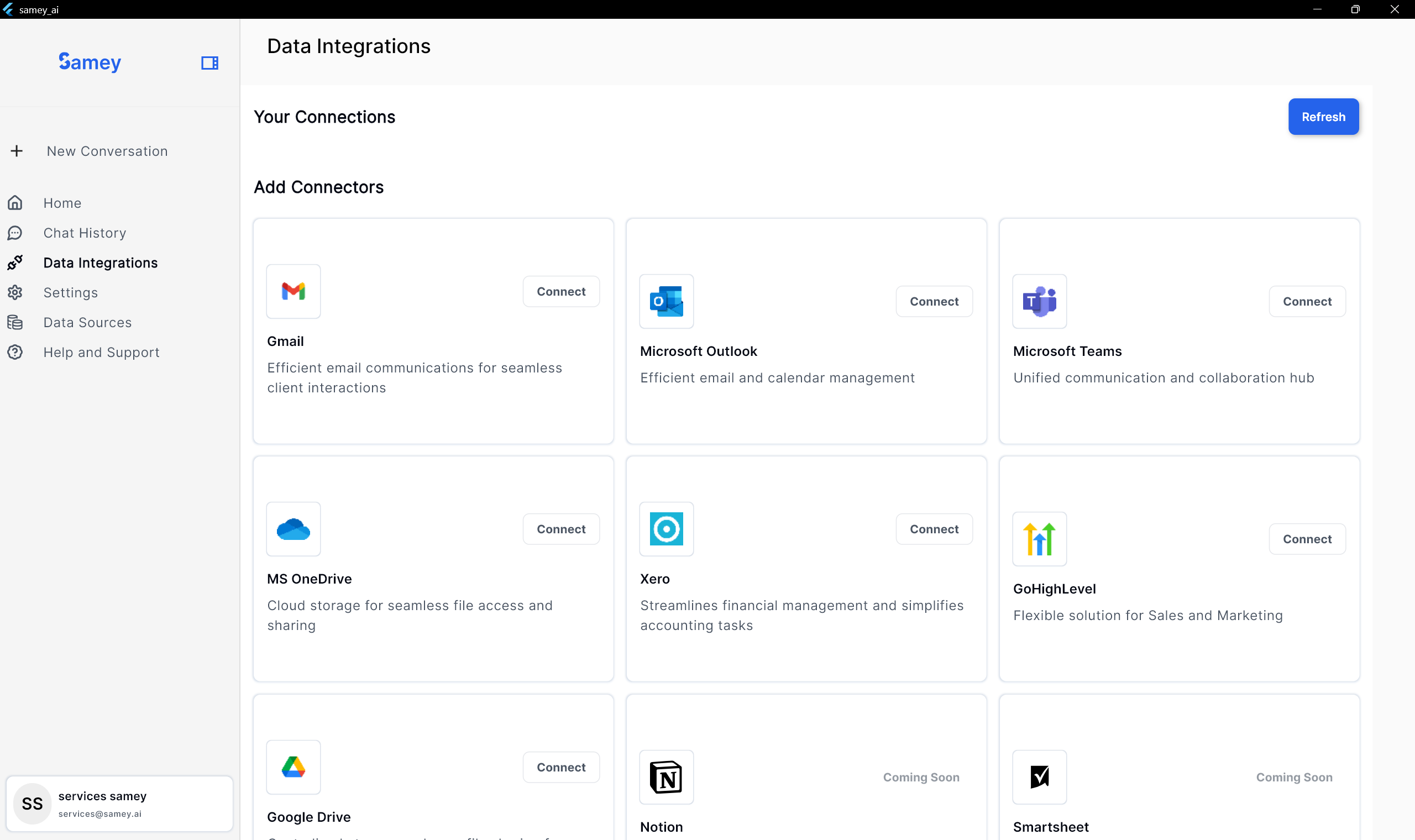This screenshot has height=840, width=1415.
Task: Click the Gmail logo icon
Action: tap(293, 291)
